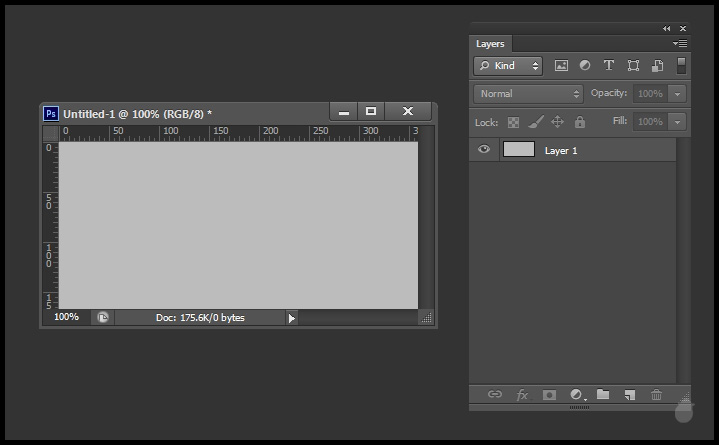
Task: Toggle layer filtering switch on or off
Action: coord(682,66)
